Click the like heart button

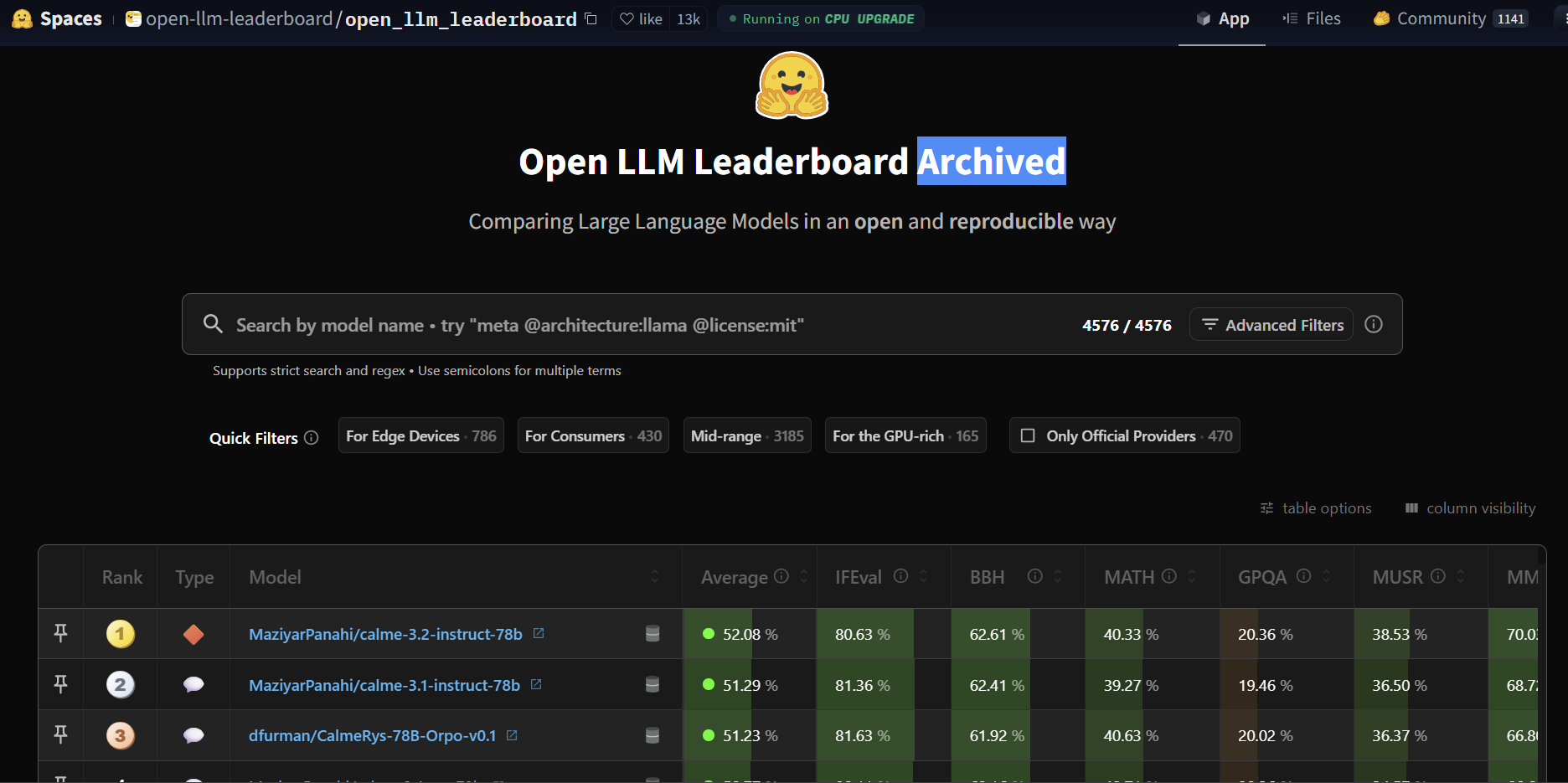(x=641, y=18)
